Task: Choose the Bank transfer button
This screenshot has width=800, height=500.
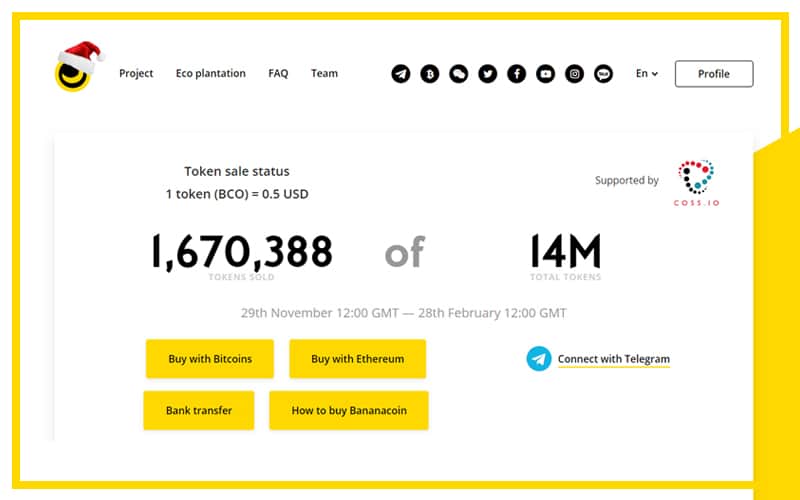Action: click(199, 410)
